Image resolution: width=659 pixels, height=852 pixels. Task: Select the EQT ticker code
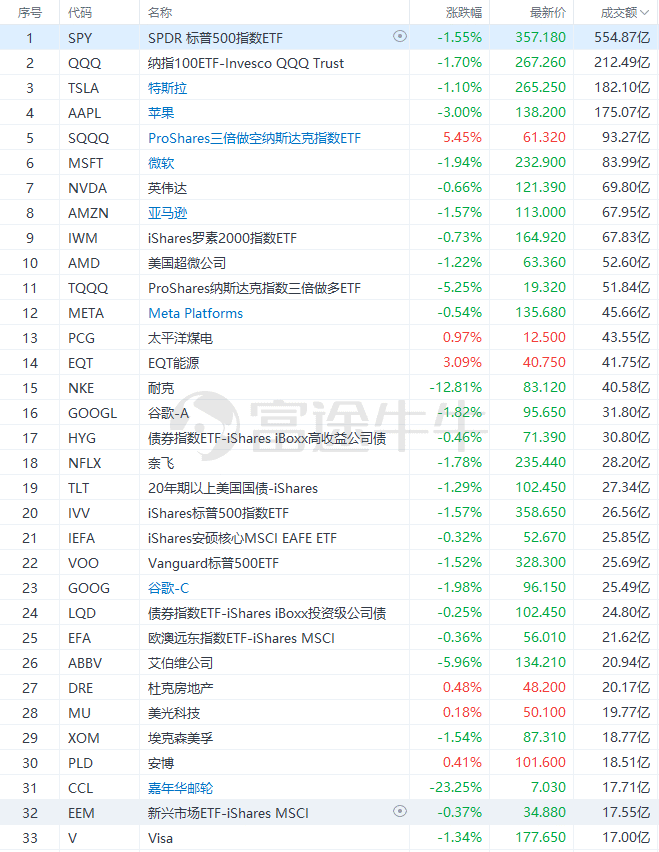pyautogui.click(x=80, y=363)
